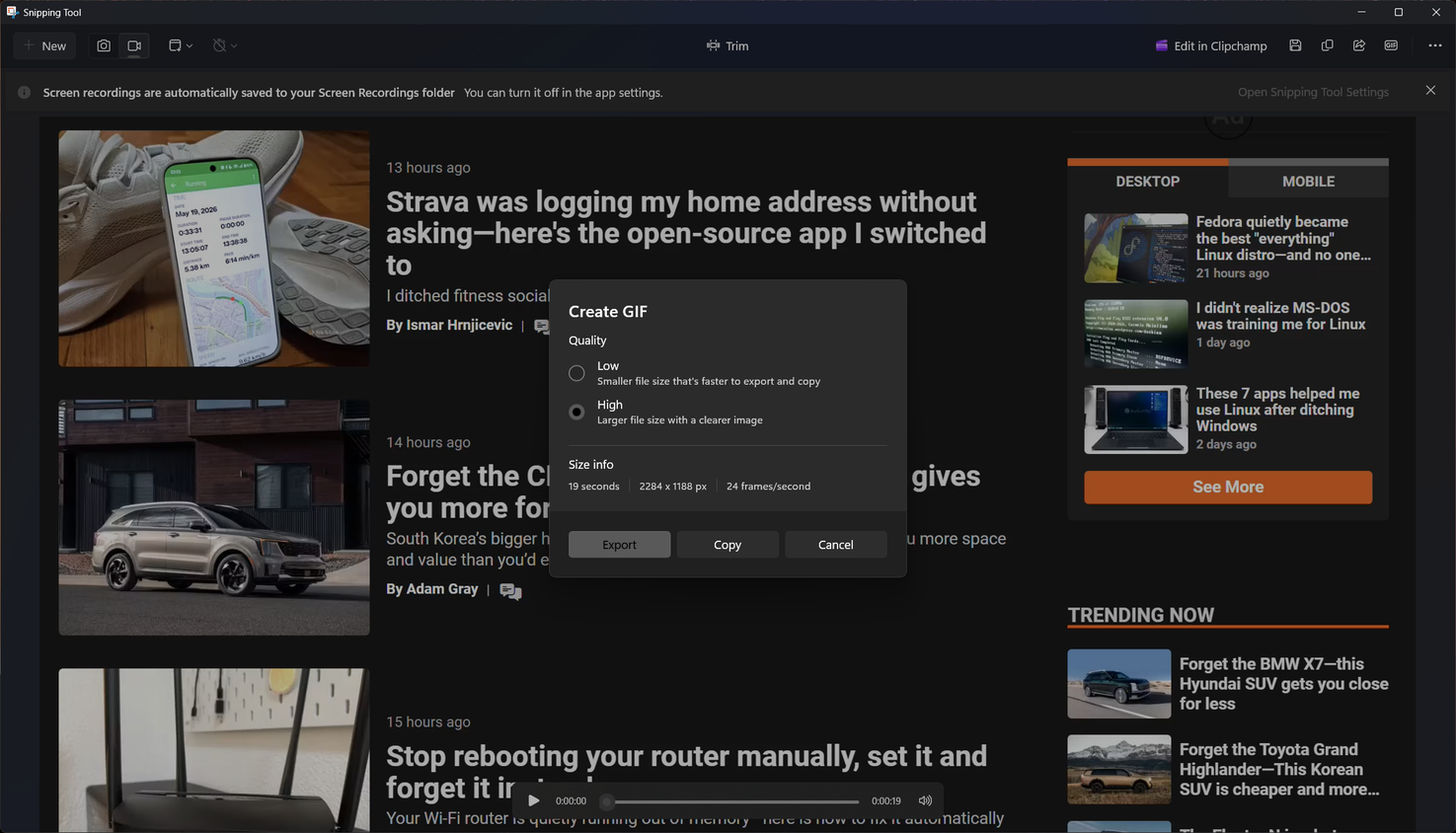Click the "24 frames/second" value
This screenshot has height=833, width=1456.
click(x=768, y=487)
